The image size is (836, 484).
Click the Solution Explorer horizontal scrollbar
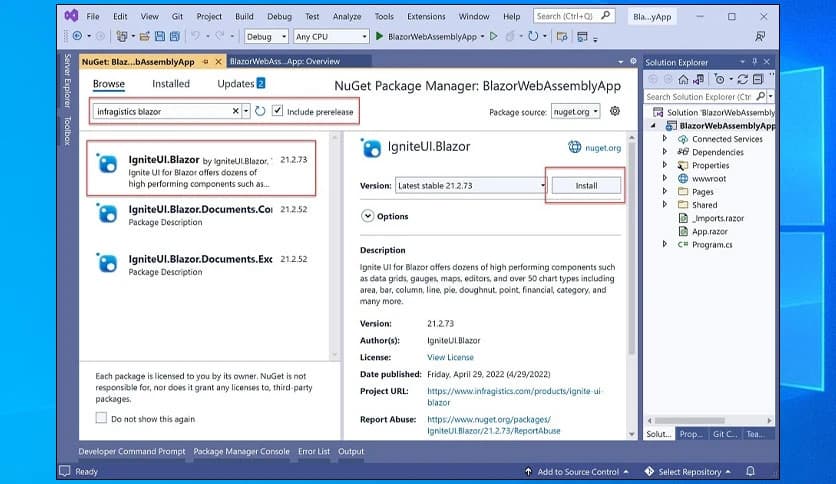tap(689, 420)
